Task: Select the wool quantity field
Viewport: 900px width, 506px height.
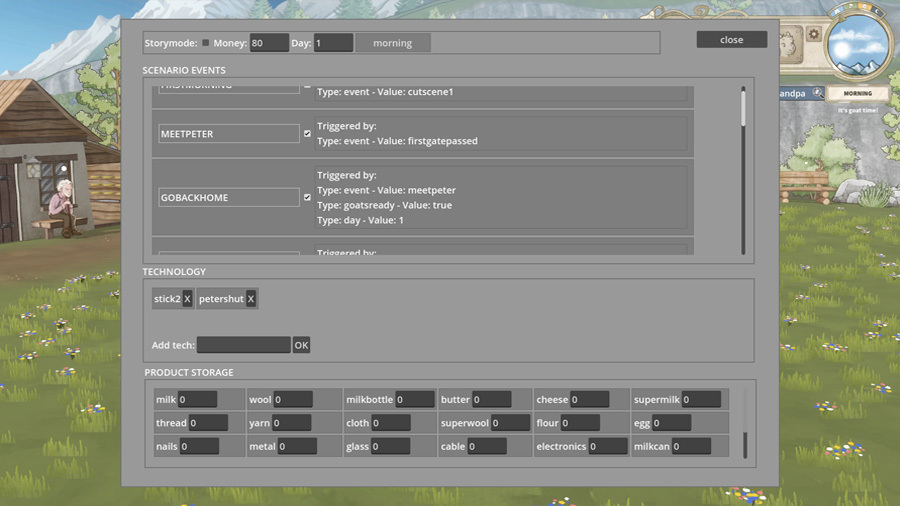Action: coord(293,399)
